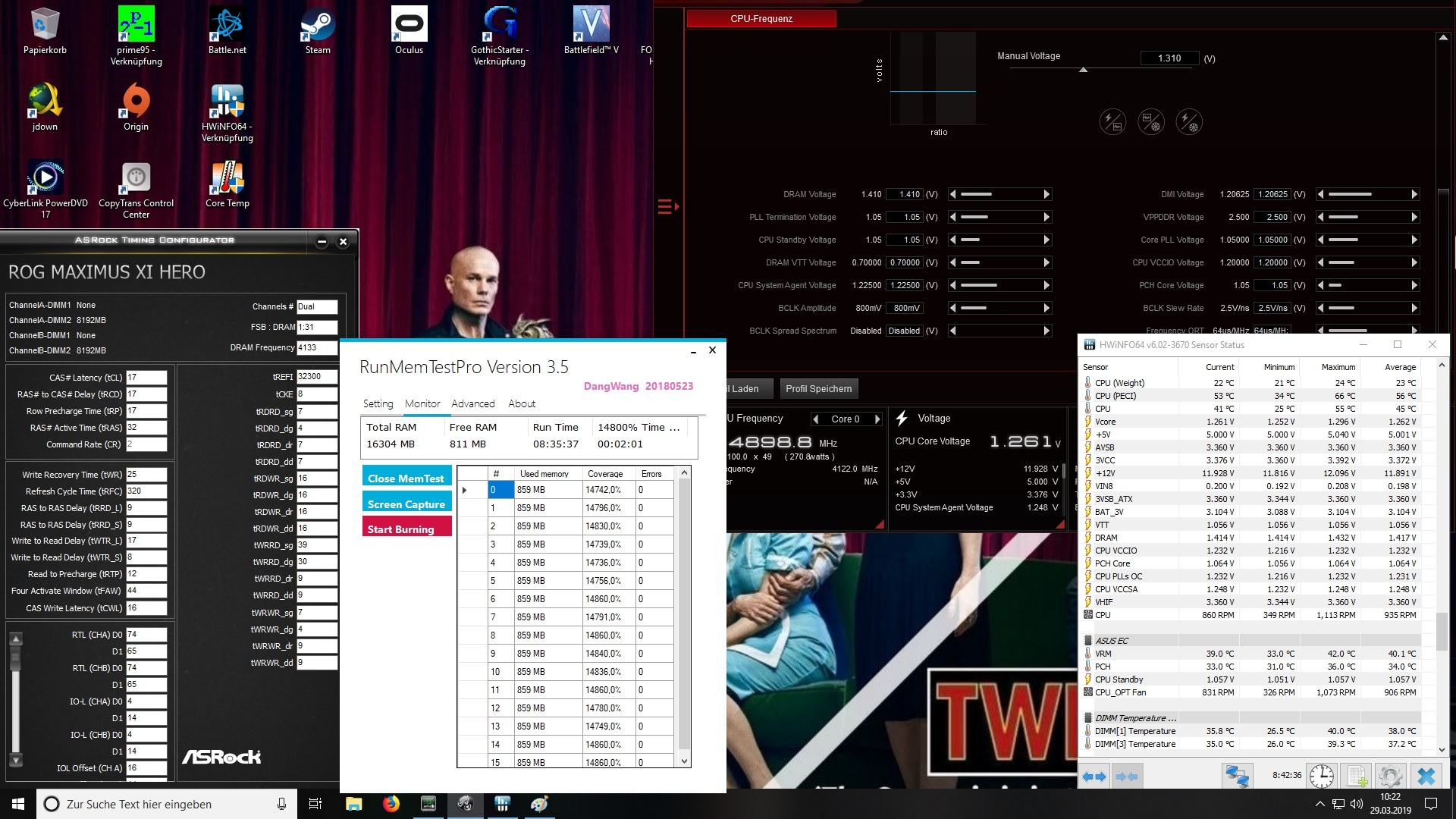
Task: Click the Manual Voltage slider marker
Action: [x=1083, y=70]
